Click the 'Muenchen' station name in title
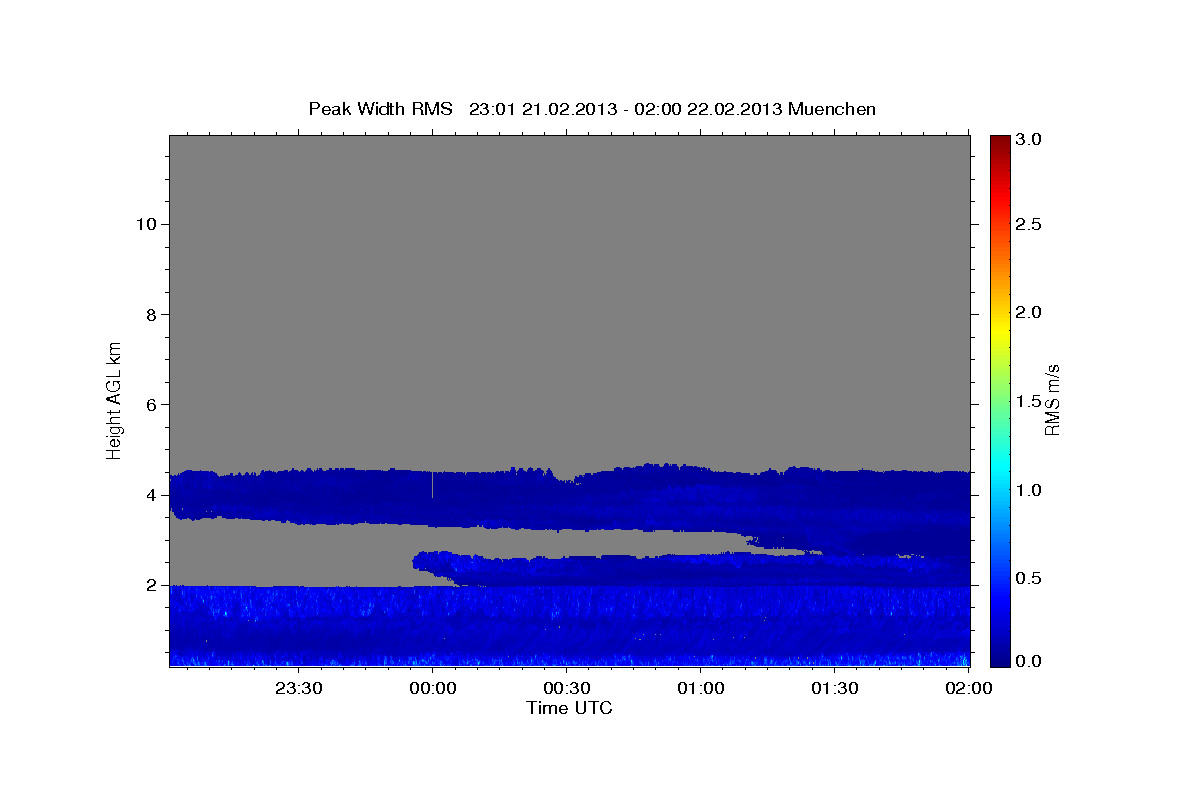 point(832,109)
